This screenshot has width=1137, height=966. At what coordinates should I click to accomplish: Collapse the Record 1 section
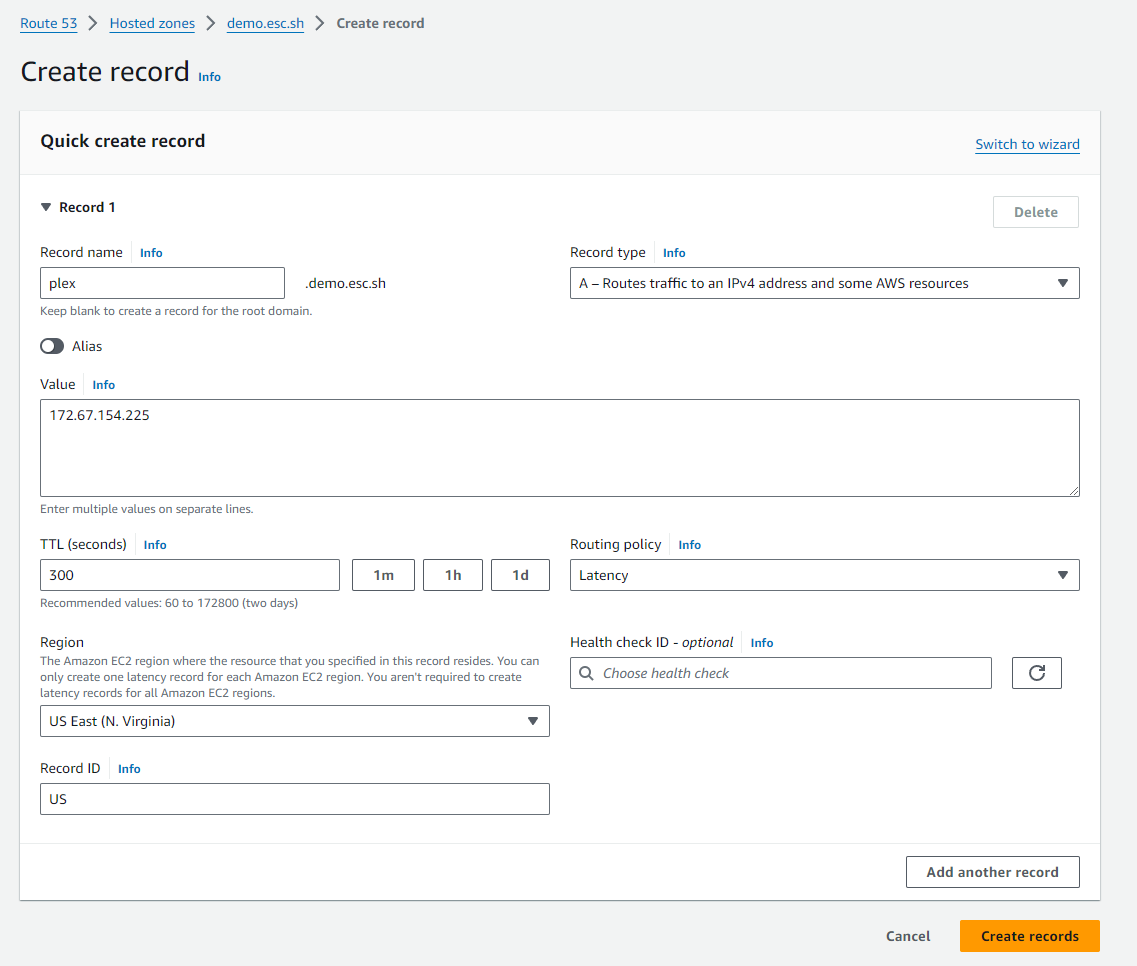[x=46, y=207]
